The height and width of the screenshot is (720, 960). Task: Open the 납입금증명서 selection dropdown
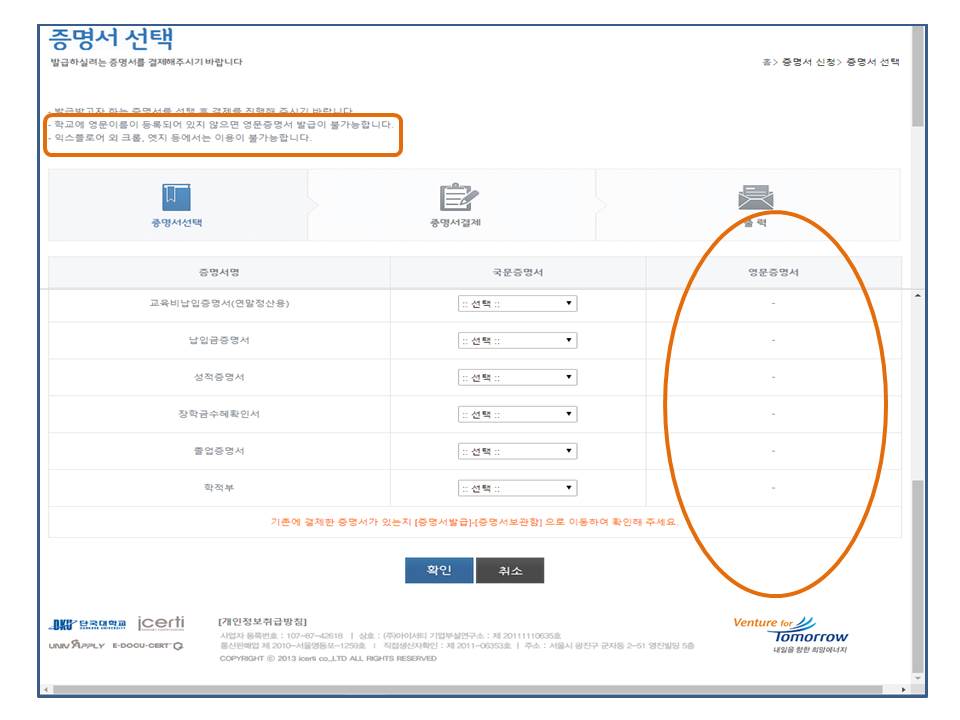(517, 341)
